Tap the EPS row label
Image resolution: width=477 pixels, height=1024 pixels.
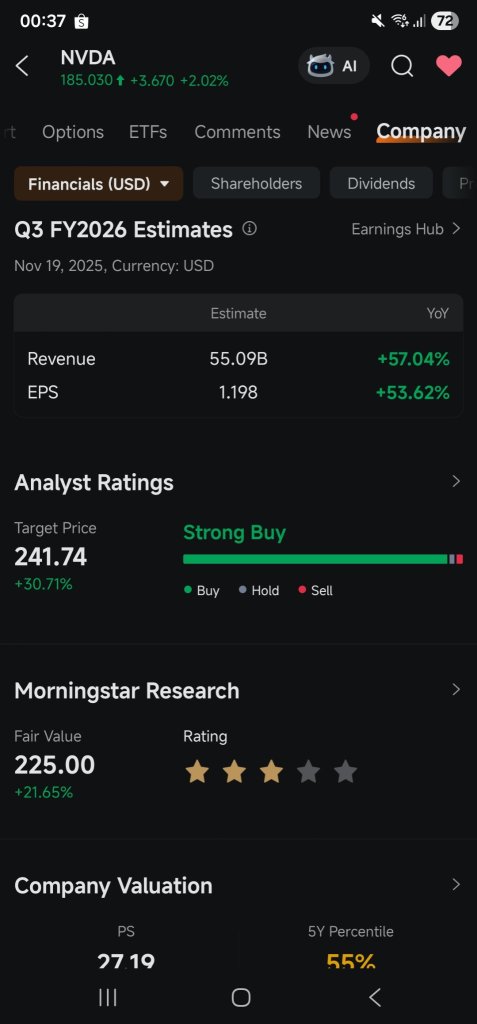coord(42,392)
